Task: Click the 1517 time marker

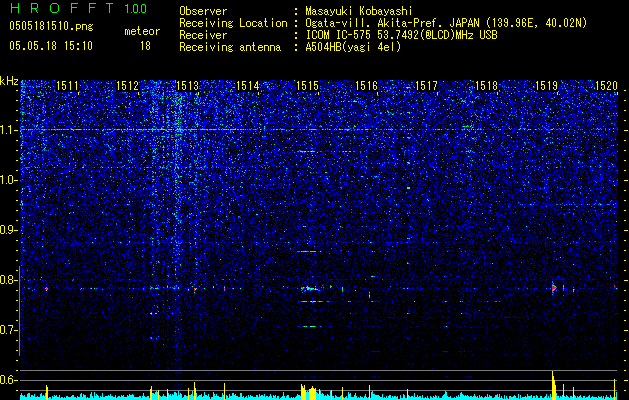Action: (426, 85)
